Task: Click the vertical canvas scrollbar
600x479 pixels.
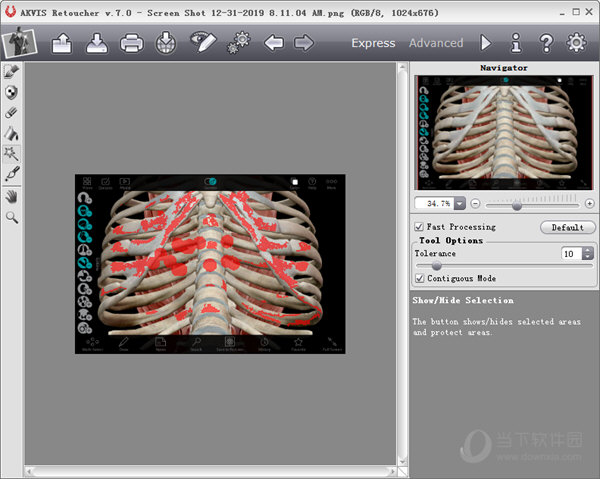Action: point(402,264)
